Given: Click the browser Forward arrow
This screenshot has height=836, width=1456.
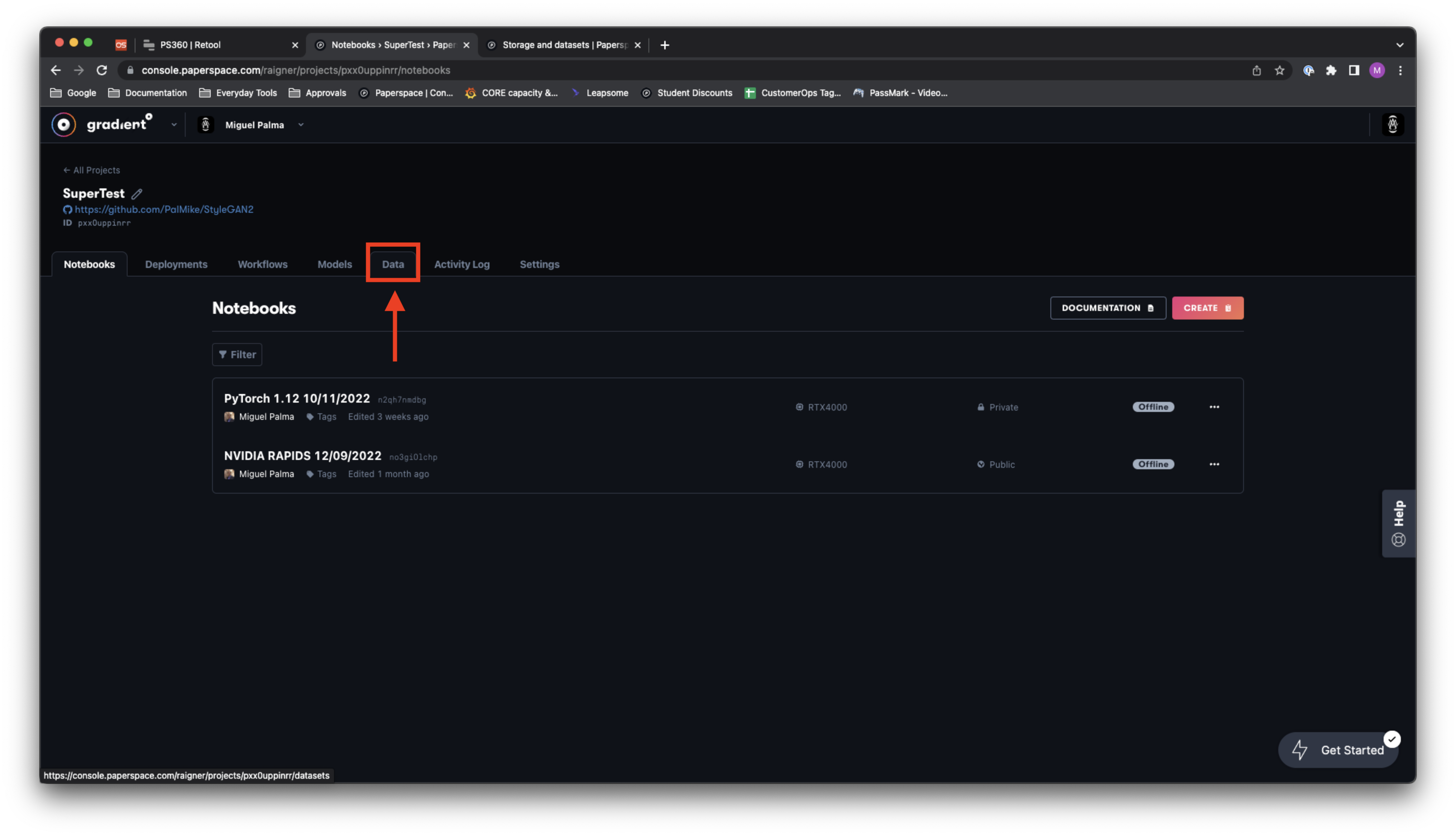Looking at the screenshot, I should (x=79, y=70).
